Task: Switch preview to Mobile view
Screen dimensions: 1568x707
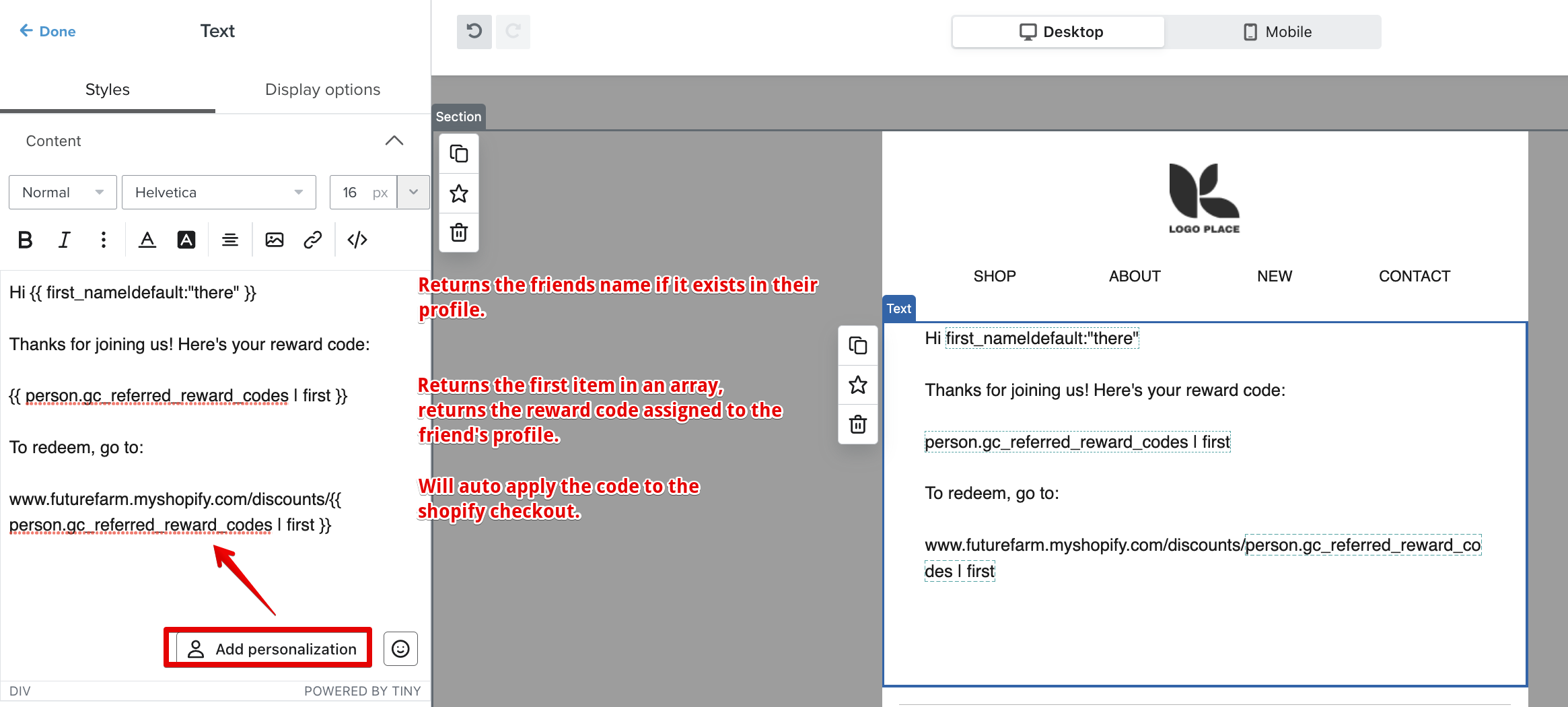Action: pyautogui.click(x=1277, y=32)
